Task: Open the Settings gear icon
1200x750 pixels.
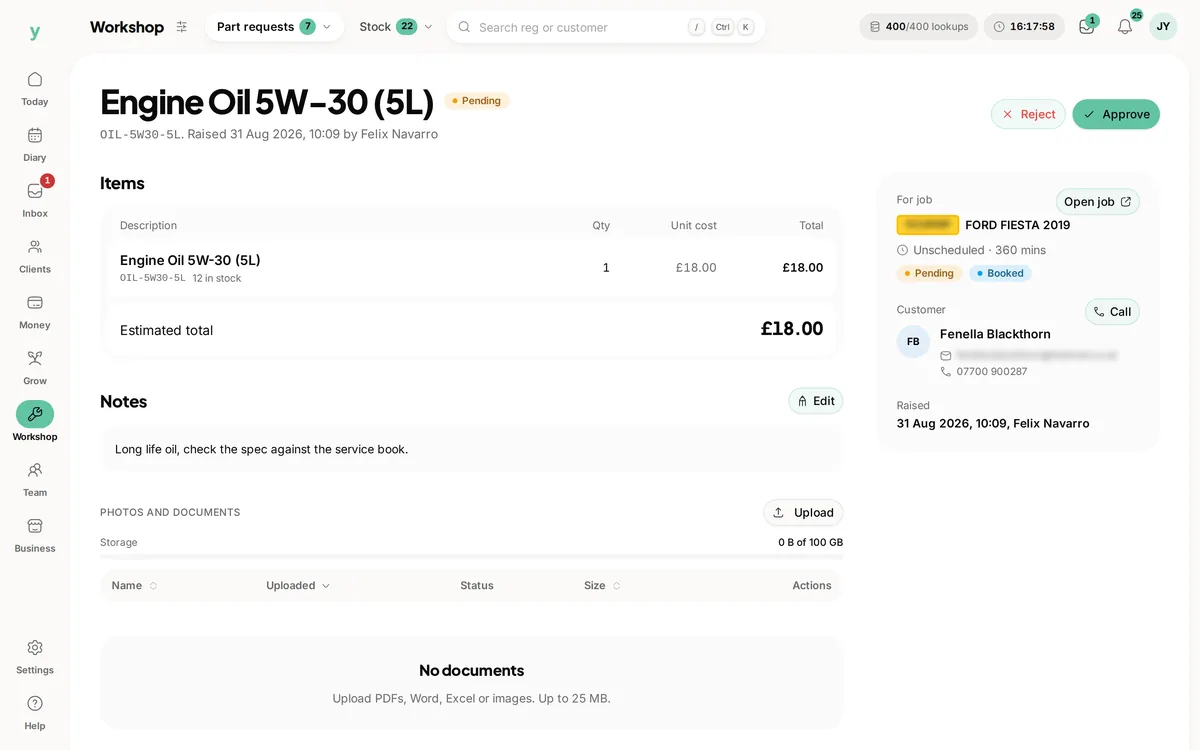Action: pyautogui.click(x=35, y=648)
